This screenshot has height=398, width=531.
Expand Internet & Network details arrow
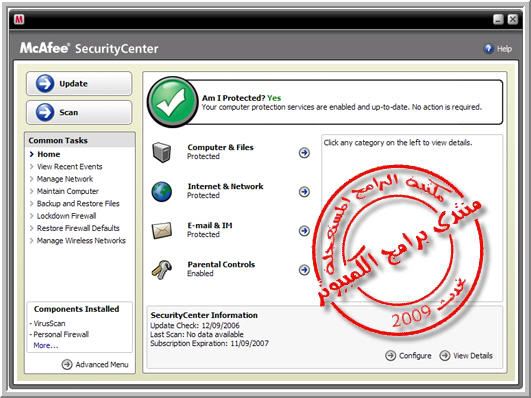pos(304,192)
